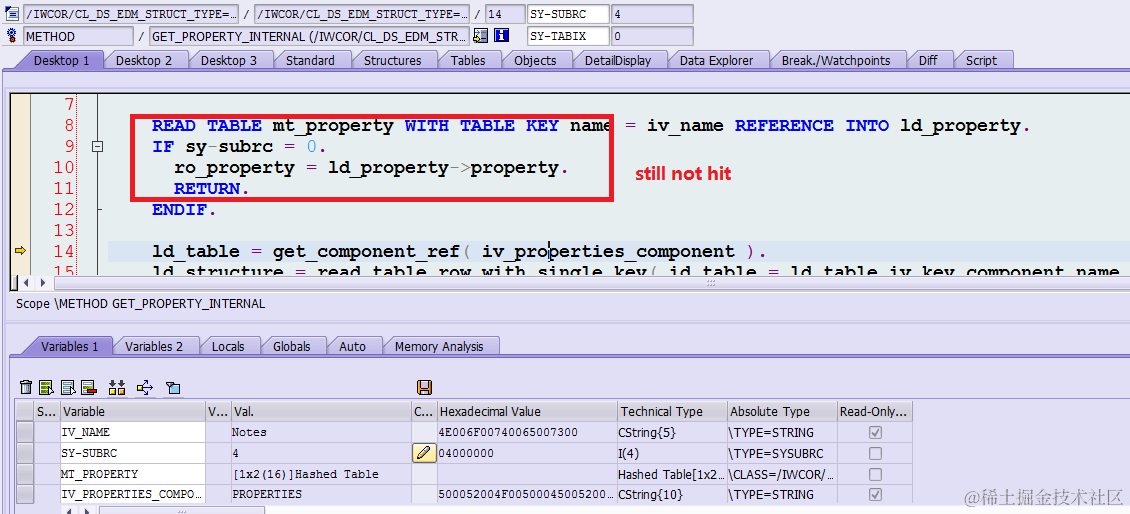Screen dimensions: 1130x514
Task: Click the METHOD event type field
Action: pos(78,35)
